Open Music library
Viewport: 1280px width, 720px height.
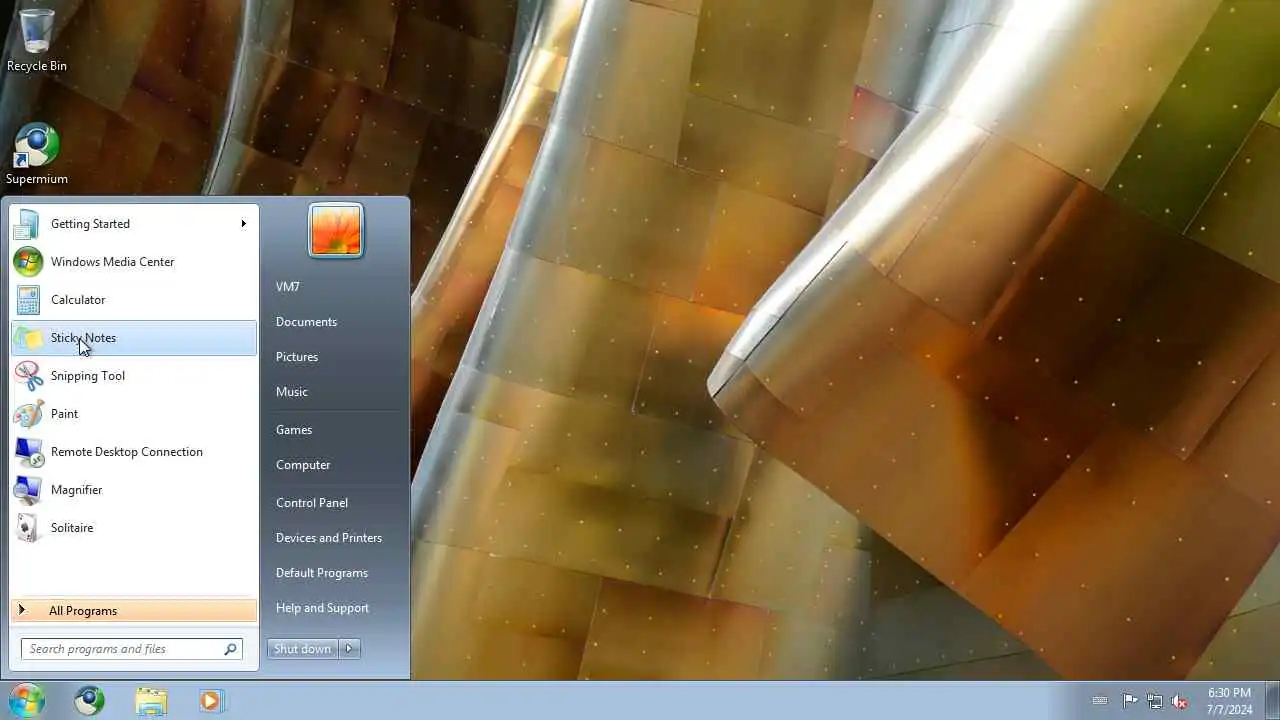click(x=336, y=392)
